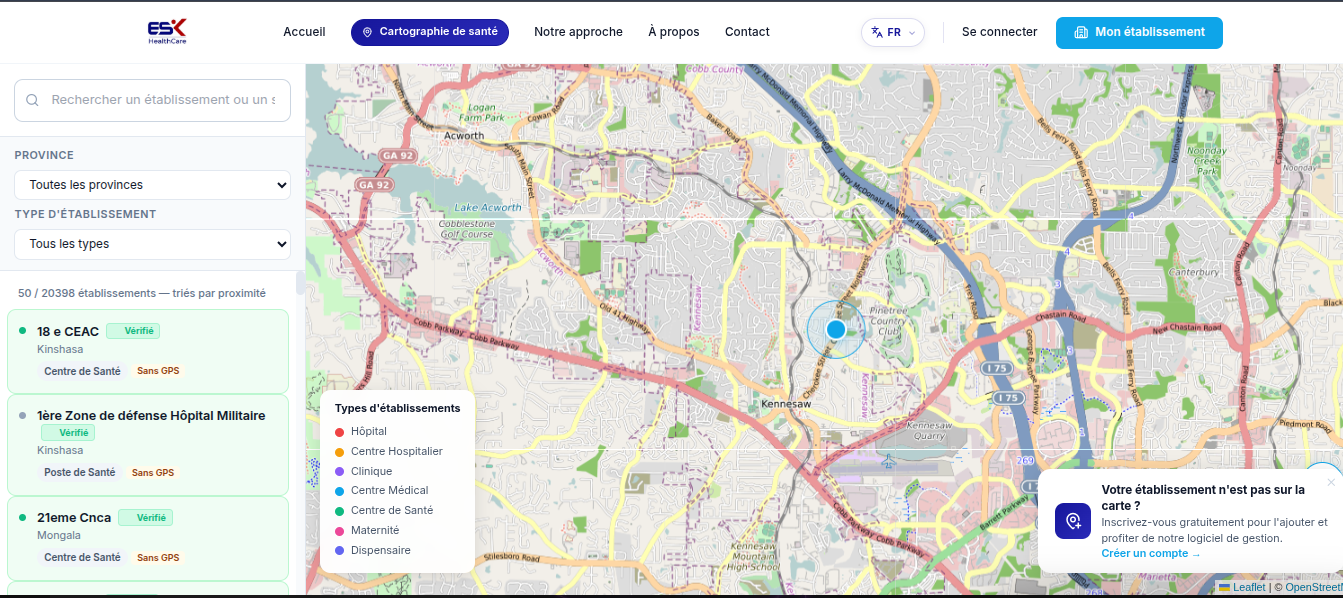Close the promo card with X
This screenshot has height=598, width=1343.
click(x=1331, y=482)
